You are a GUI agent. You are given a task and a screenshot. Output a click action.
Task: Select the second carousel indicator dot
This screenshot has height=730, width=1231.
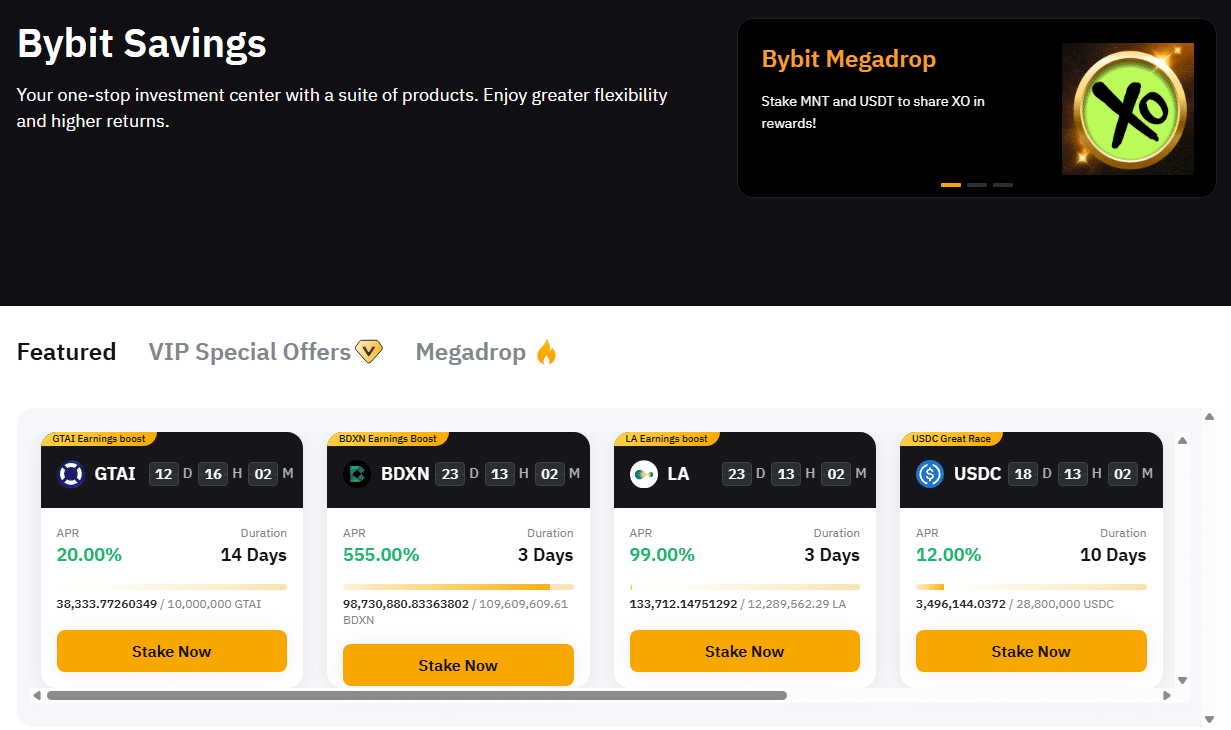tap(977, 185)
